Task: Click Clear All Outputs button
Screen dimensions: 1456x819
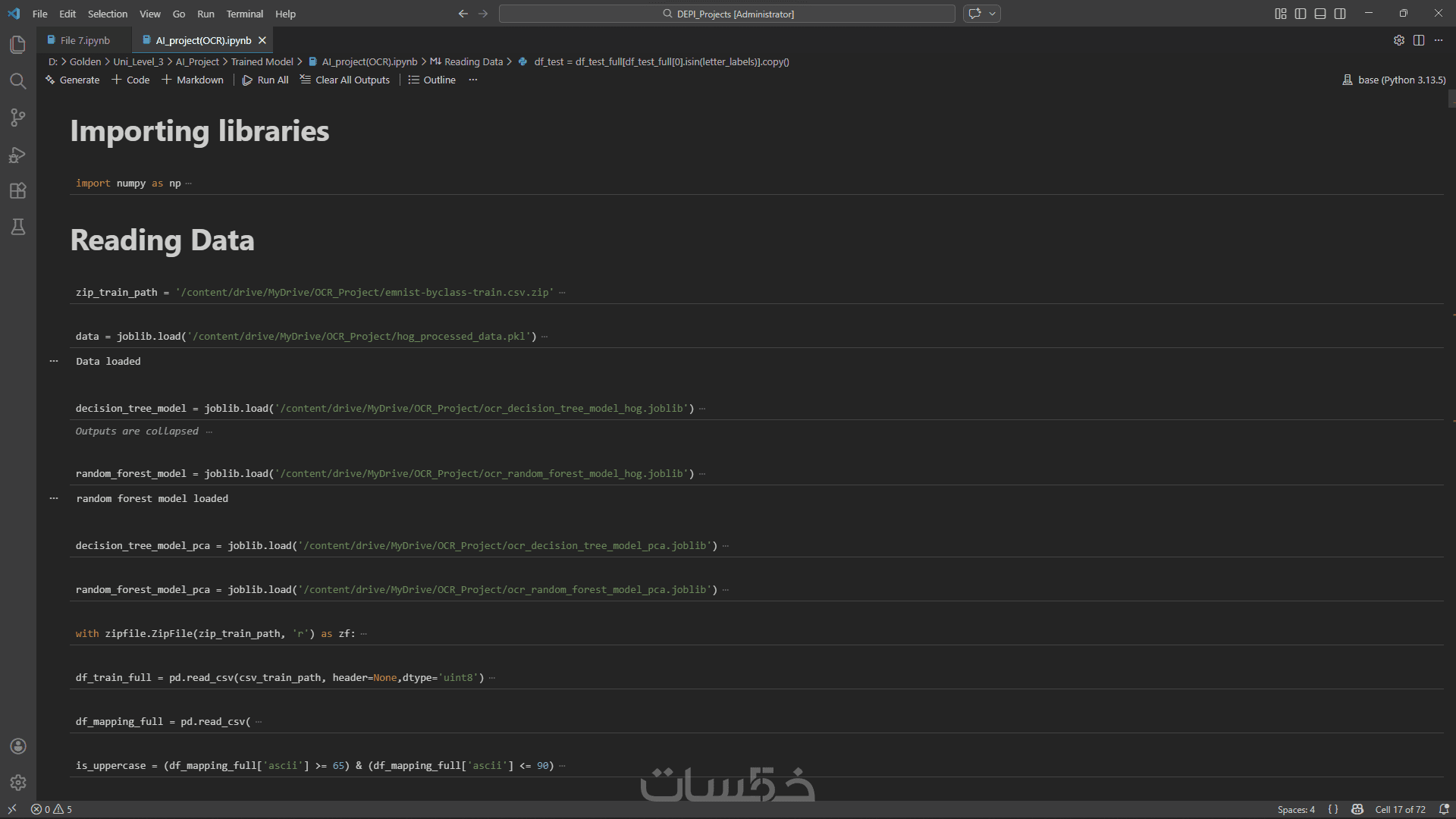Action: pos(345,80)
